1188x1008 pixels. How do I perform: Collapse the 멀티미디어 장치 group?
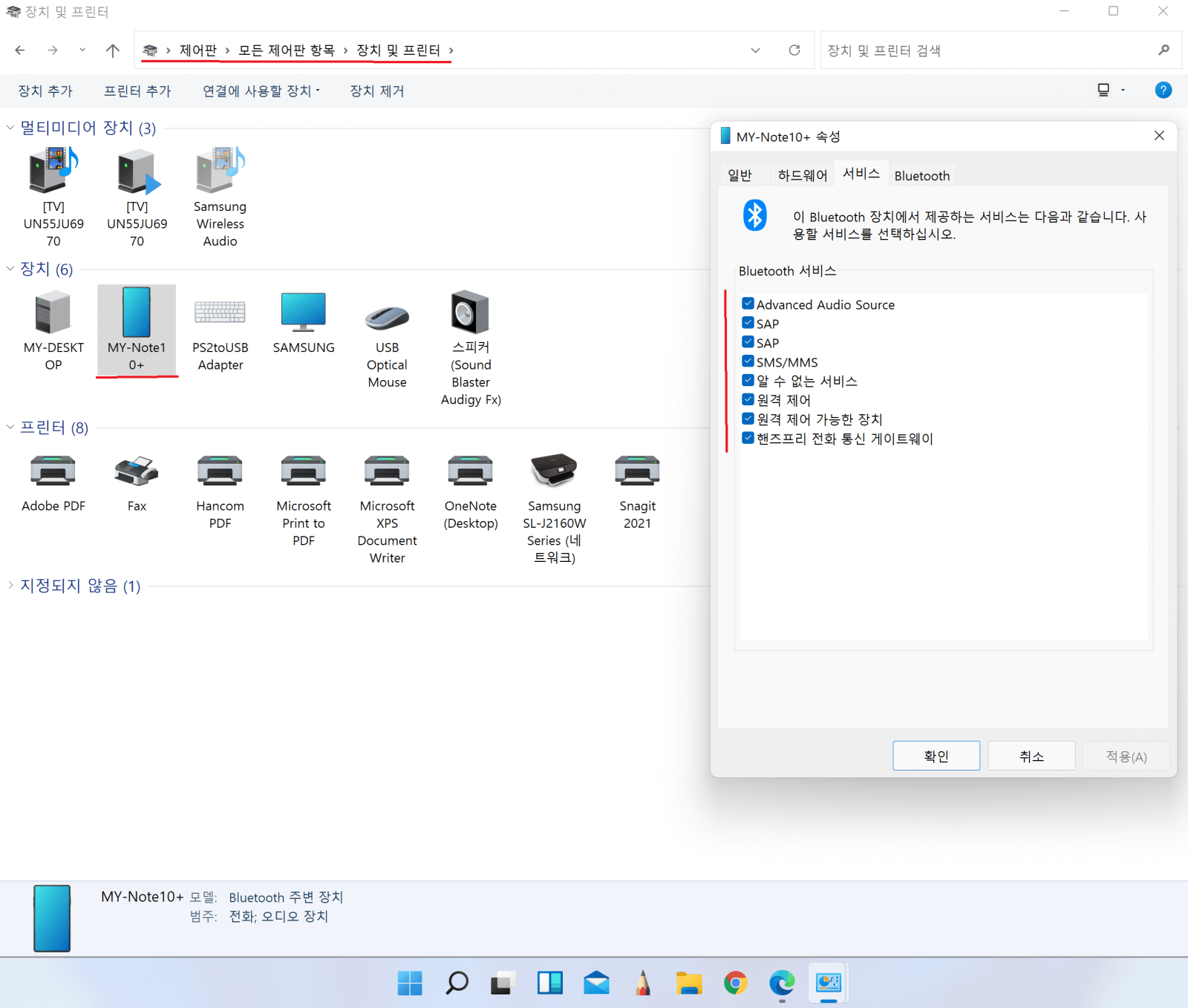click(x=10, y=128)
